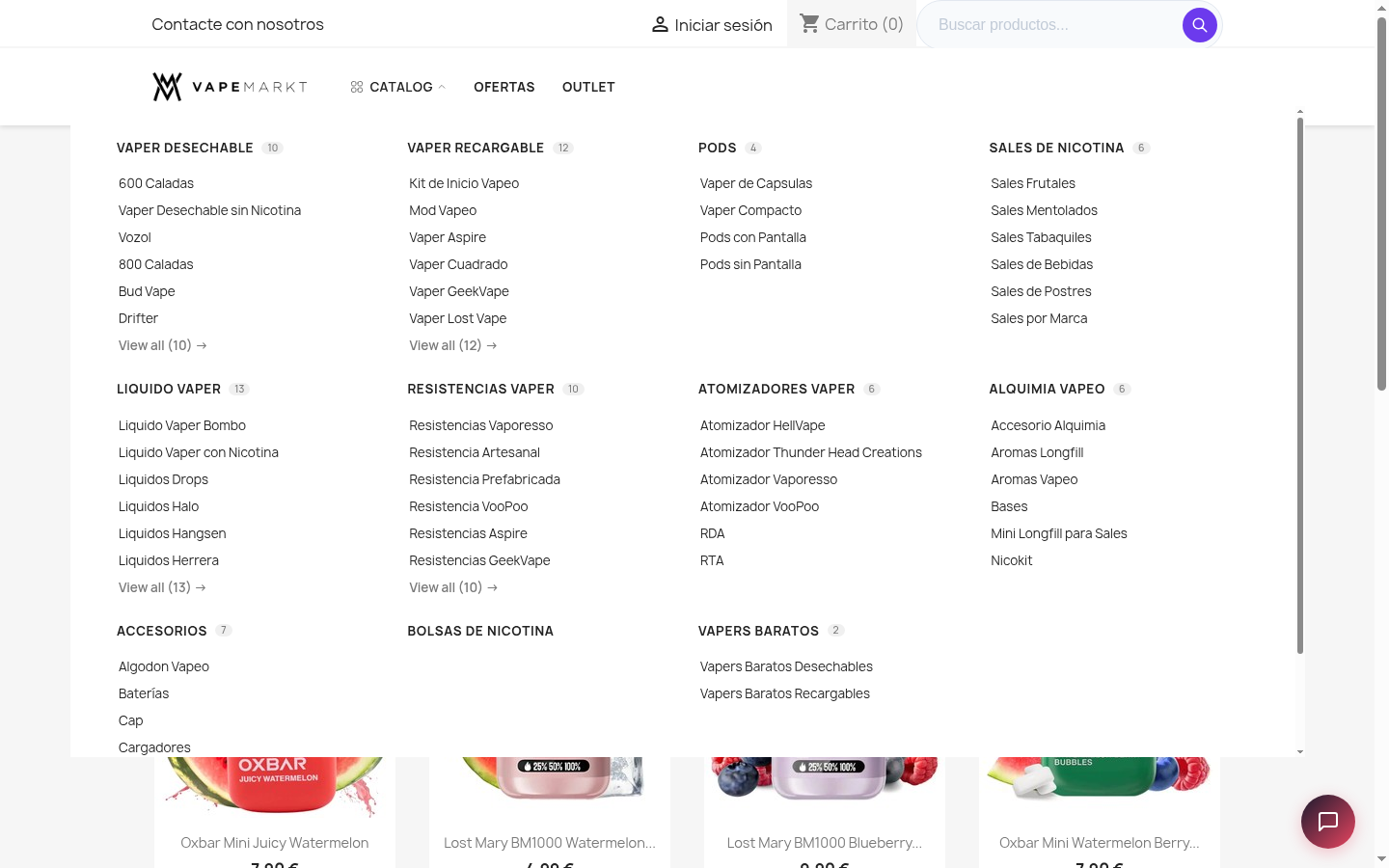Select Pods con Pantalla
The width and height of the screenshot is (1389, 868).
(x=753, y=237)
